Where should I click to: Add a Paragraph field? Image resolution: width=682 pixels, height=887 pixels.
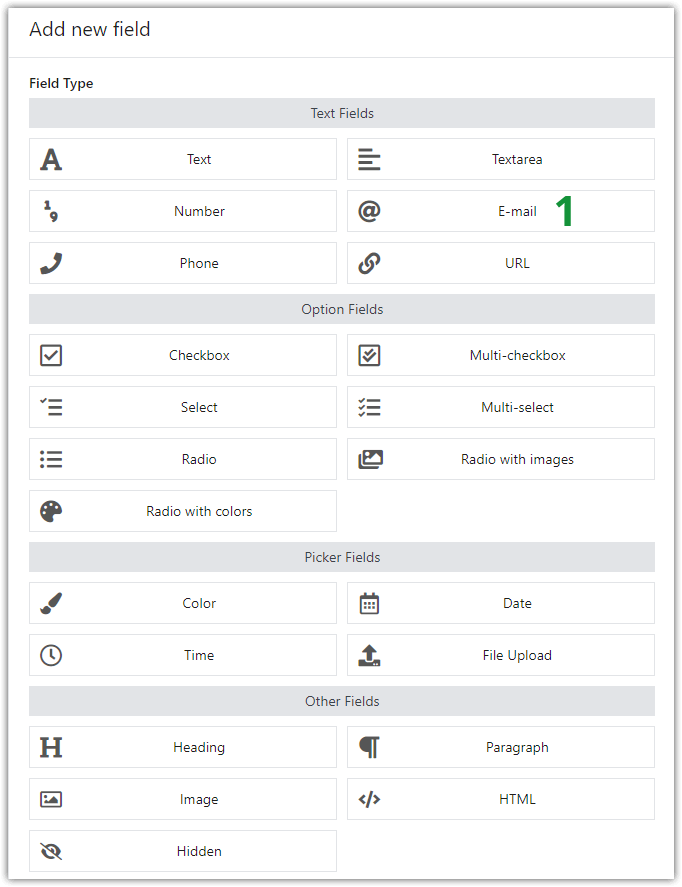(x=501, y=747)
